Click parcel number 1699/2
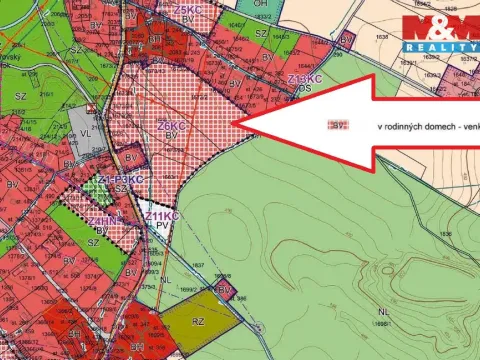480x360 pixels. coord(189,290)
